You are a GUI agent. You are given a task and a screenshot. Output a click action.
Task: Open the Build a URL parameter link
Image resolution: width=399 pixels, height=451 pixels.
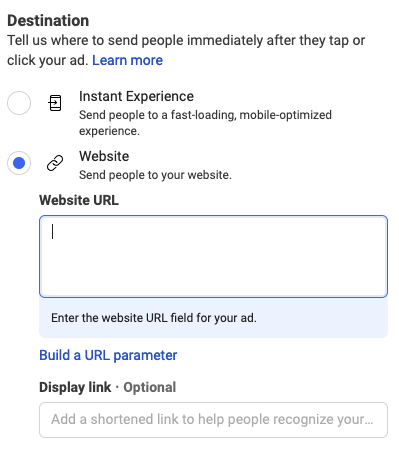tap(108, 355)
